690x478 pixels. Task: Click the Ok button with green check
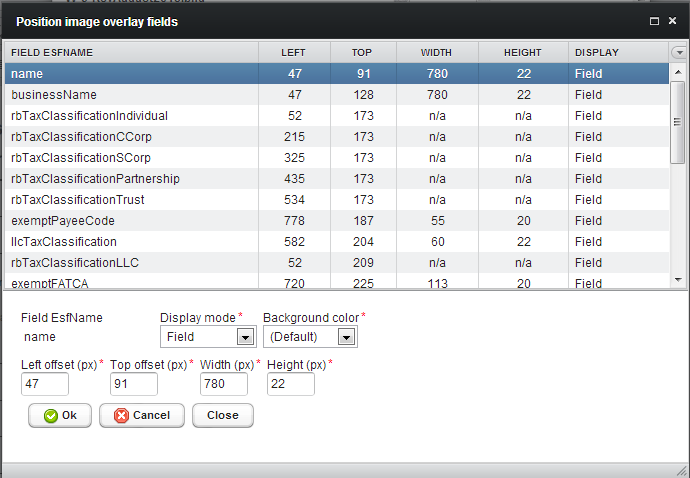pyautogui.click(x=60, y=416)
